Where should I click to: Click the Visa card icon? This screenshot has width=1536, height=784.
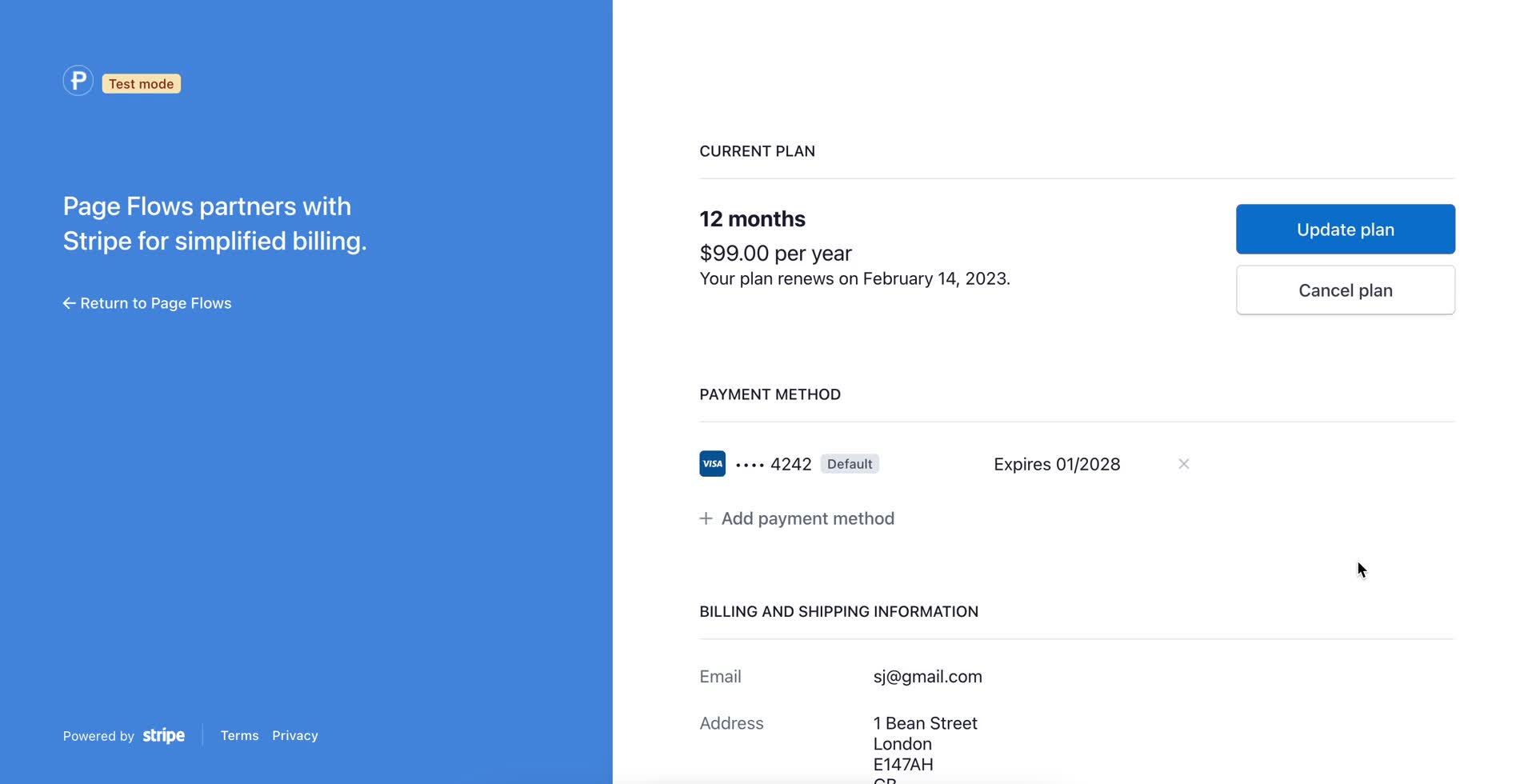(x=713, y=464)
